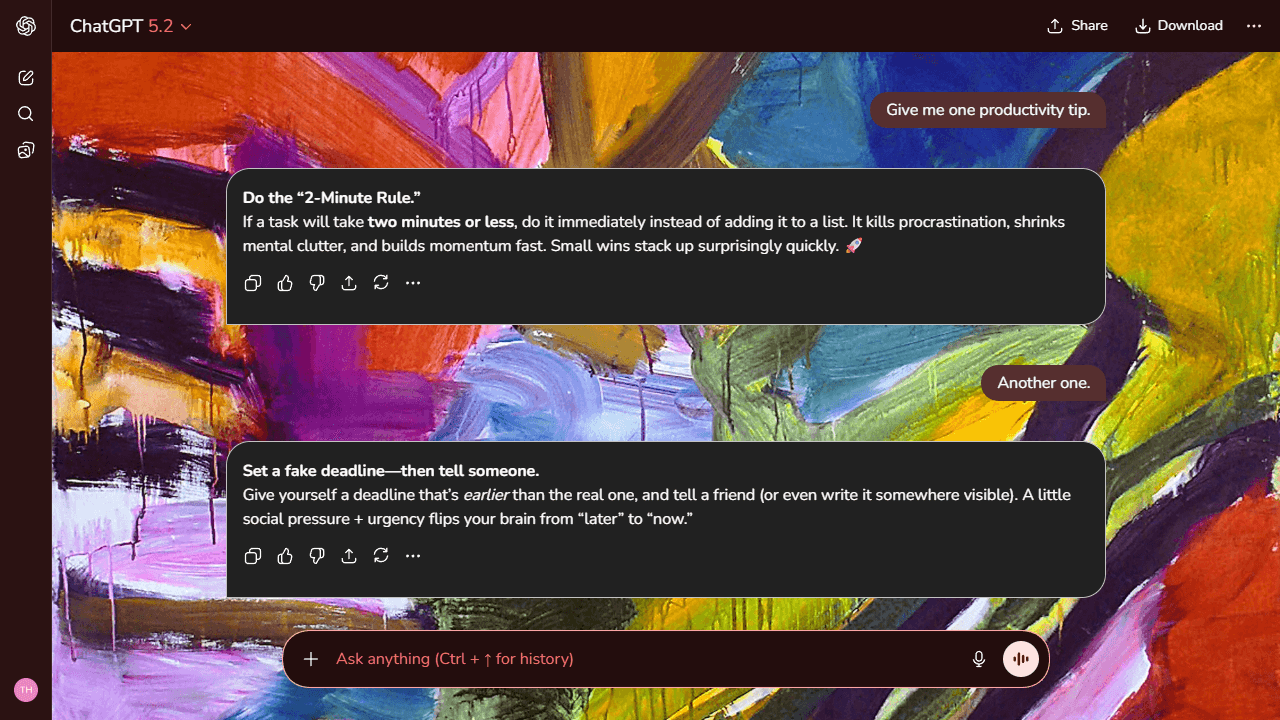The image size is (1280, 720).
Task: Open more actions for the 2-Minute Rule message
Action: point(412,283)
